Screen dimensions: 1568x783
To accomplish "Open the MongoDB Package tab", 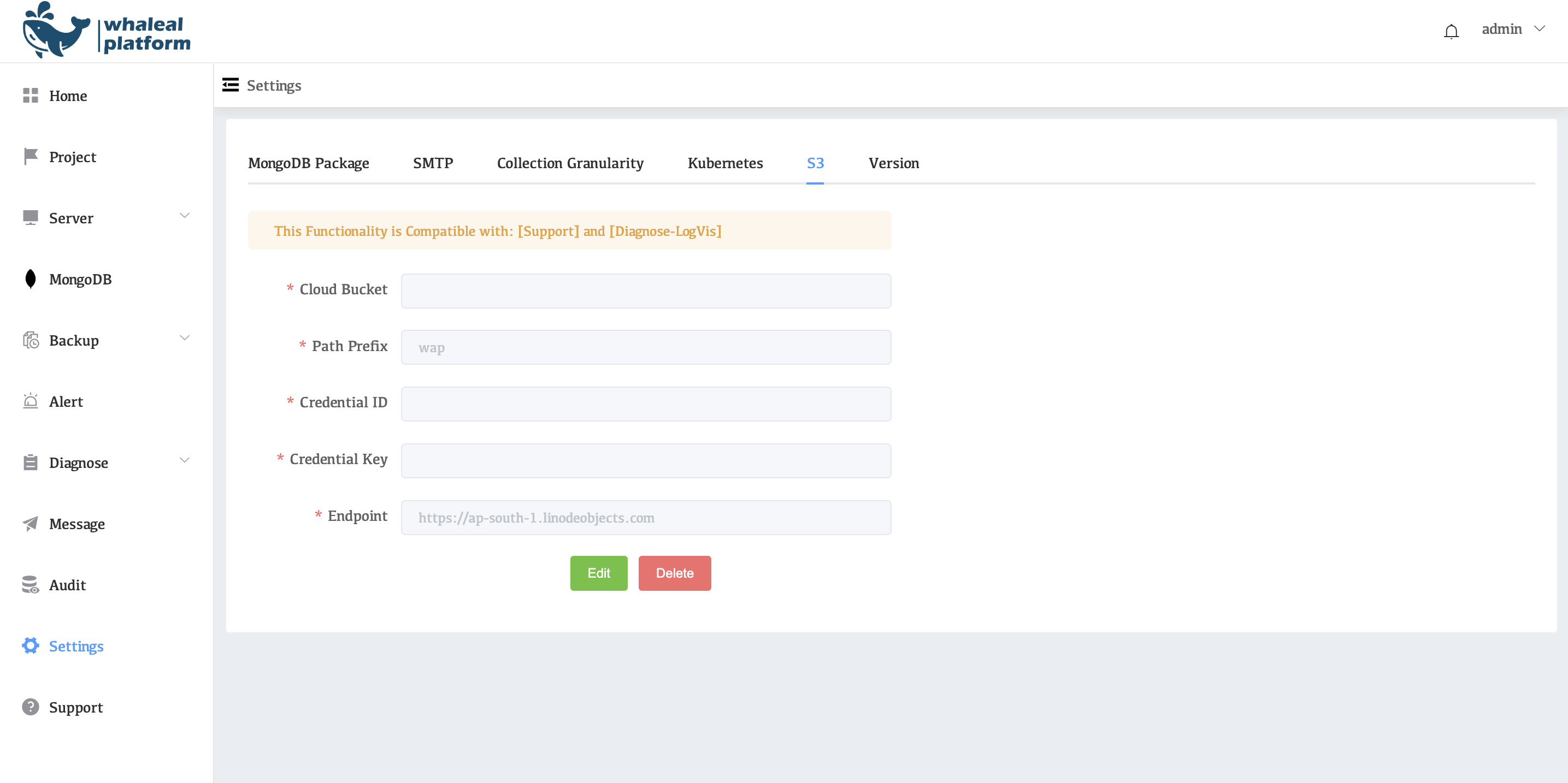I will tap(308, 163).
